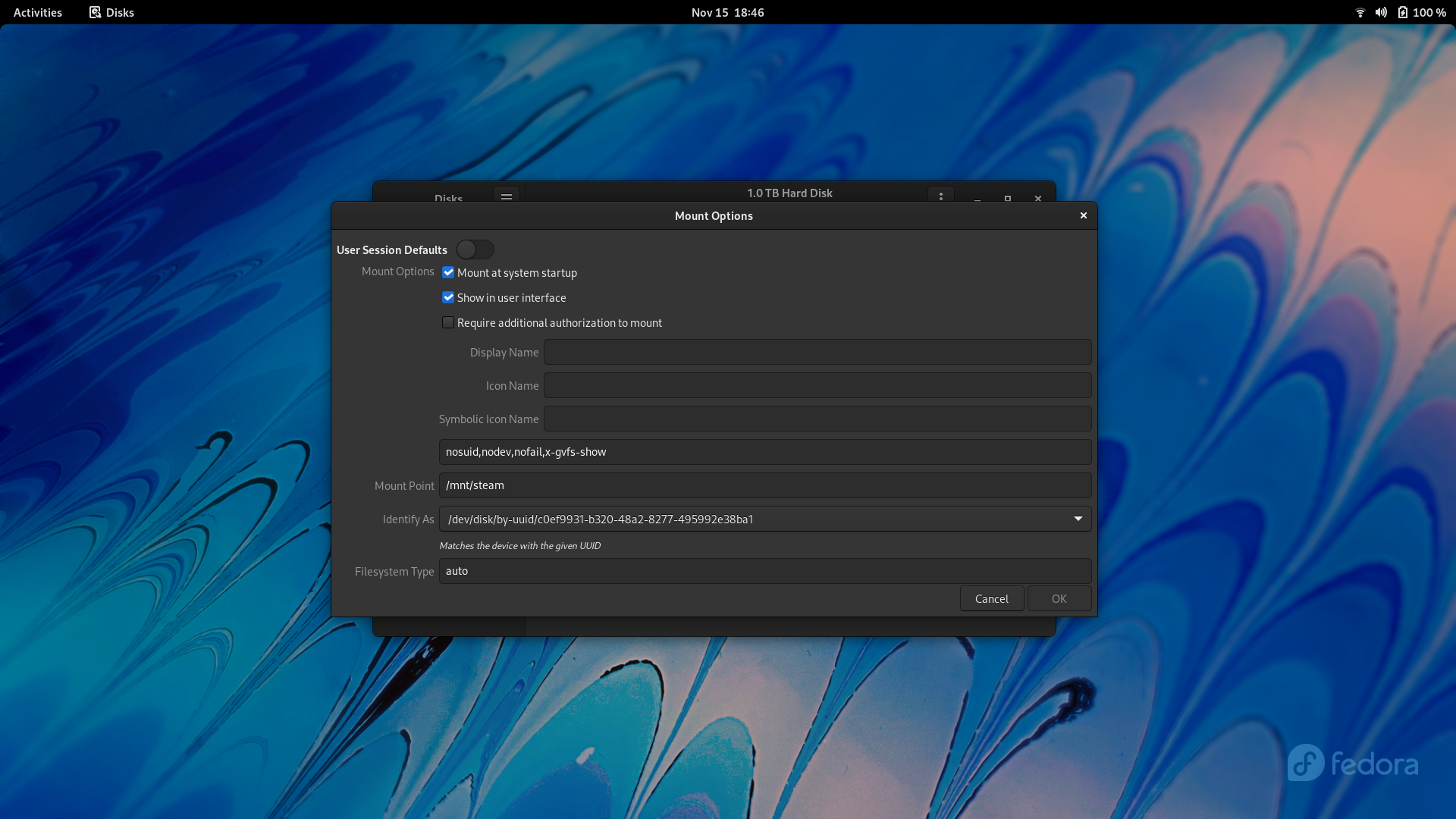1456x819 pixels.
Task: Minimize the Disks window
Action: tap(977, 199)
